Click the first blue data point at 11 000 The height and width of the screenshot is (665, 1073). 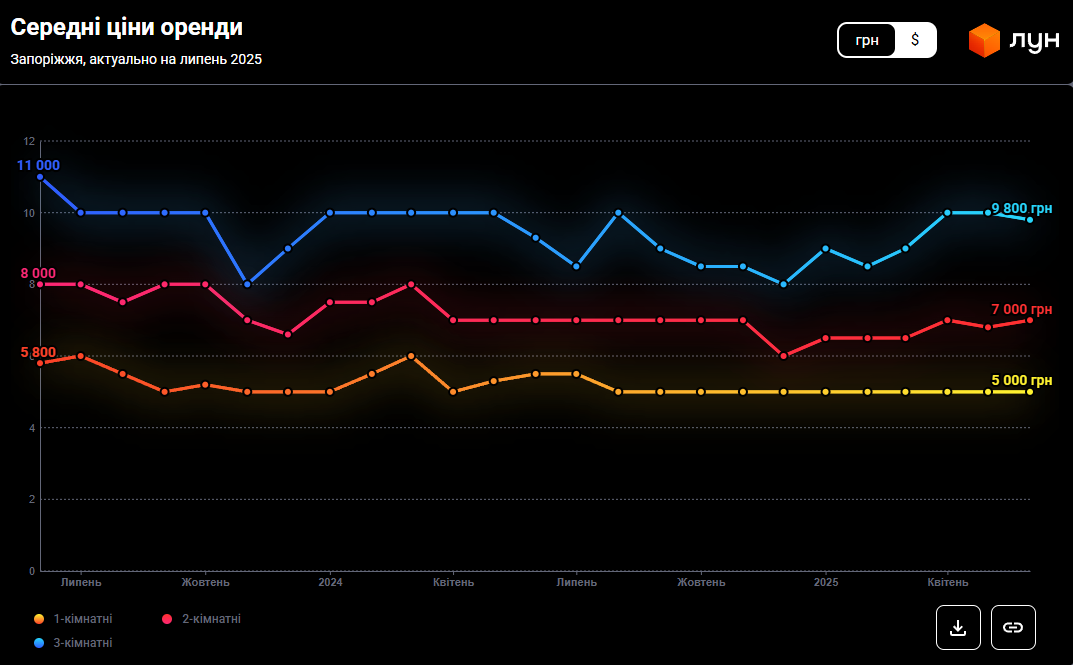40,177
